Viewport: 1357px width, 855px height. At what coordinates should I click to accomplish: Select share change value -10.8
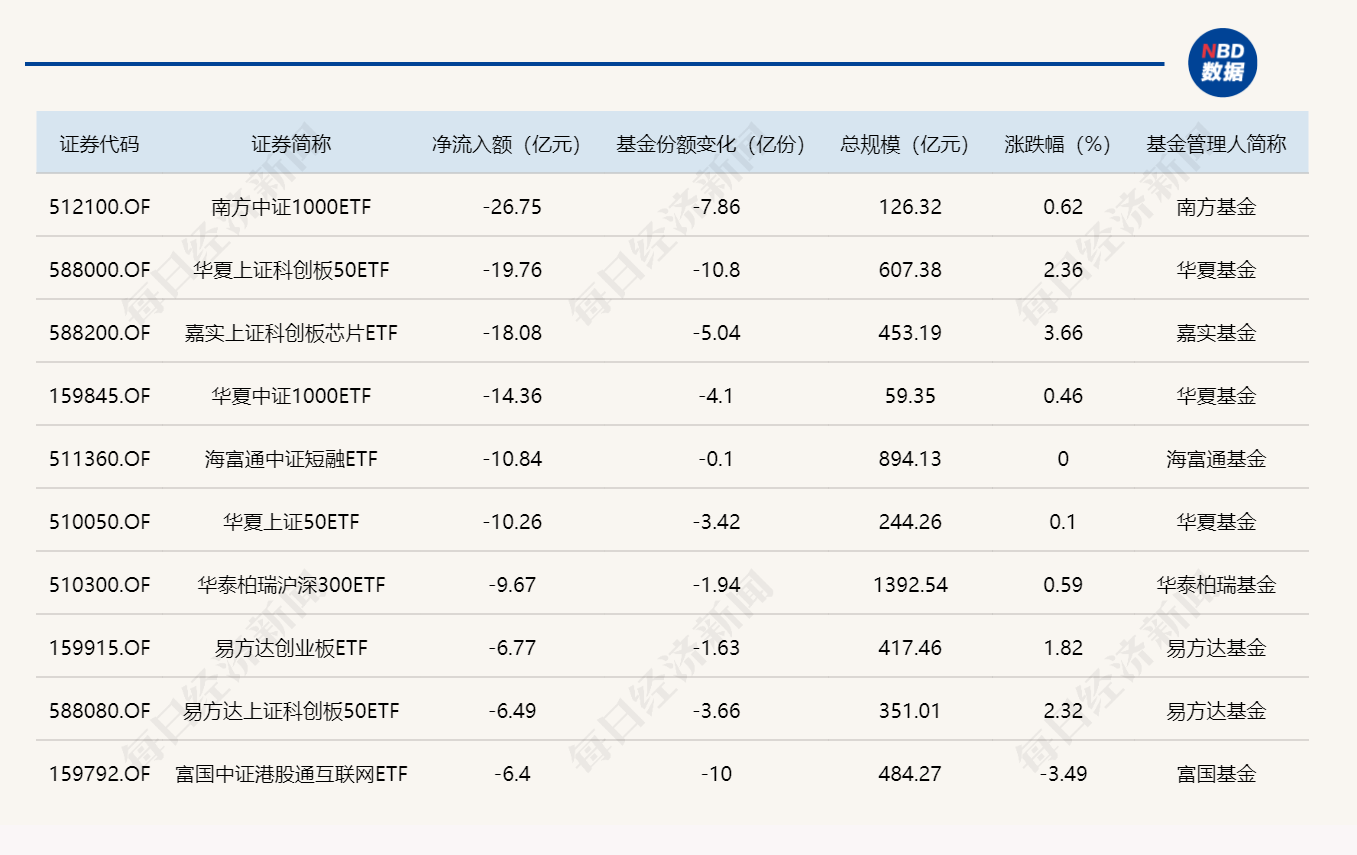[x=717, y=270]
